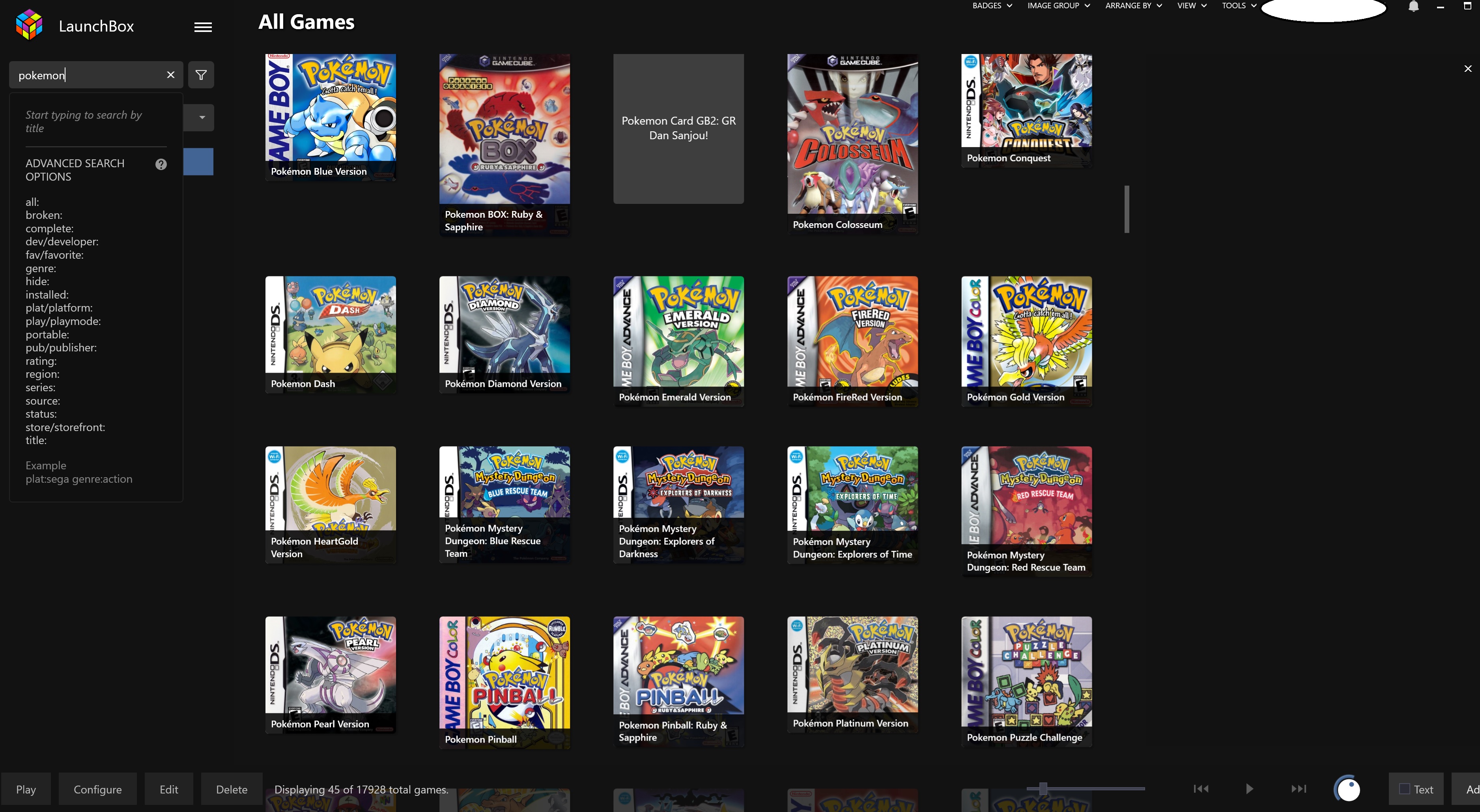Select Mystery Dungeon: Explorers of Darkness
1480x812 pixels.
678,504
